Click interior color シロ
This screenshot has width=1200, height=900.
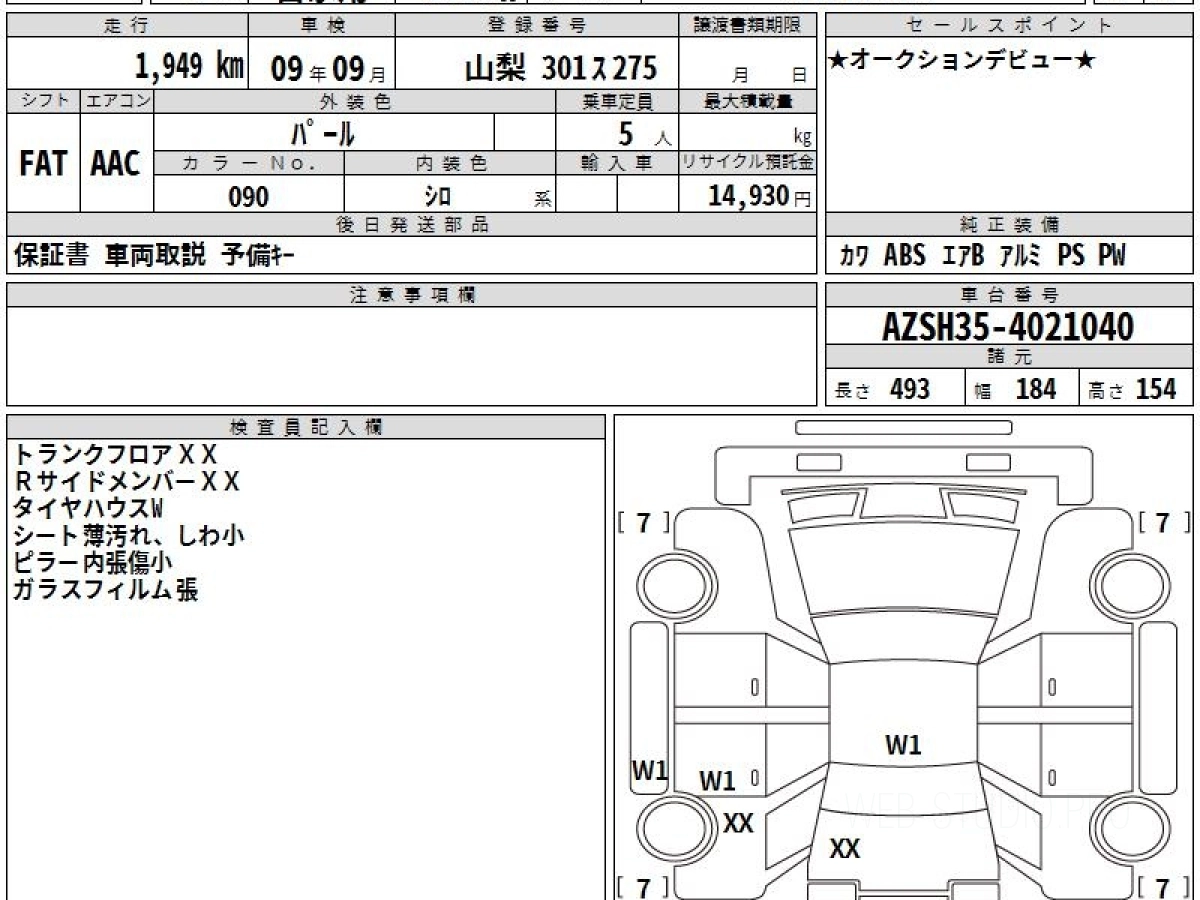point(438,197)
